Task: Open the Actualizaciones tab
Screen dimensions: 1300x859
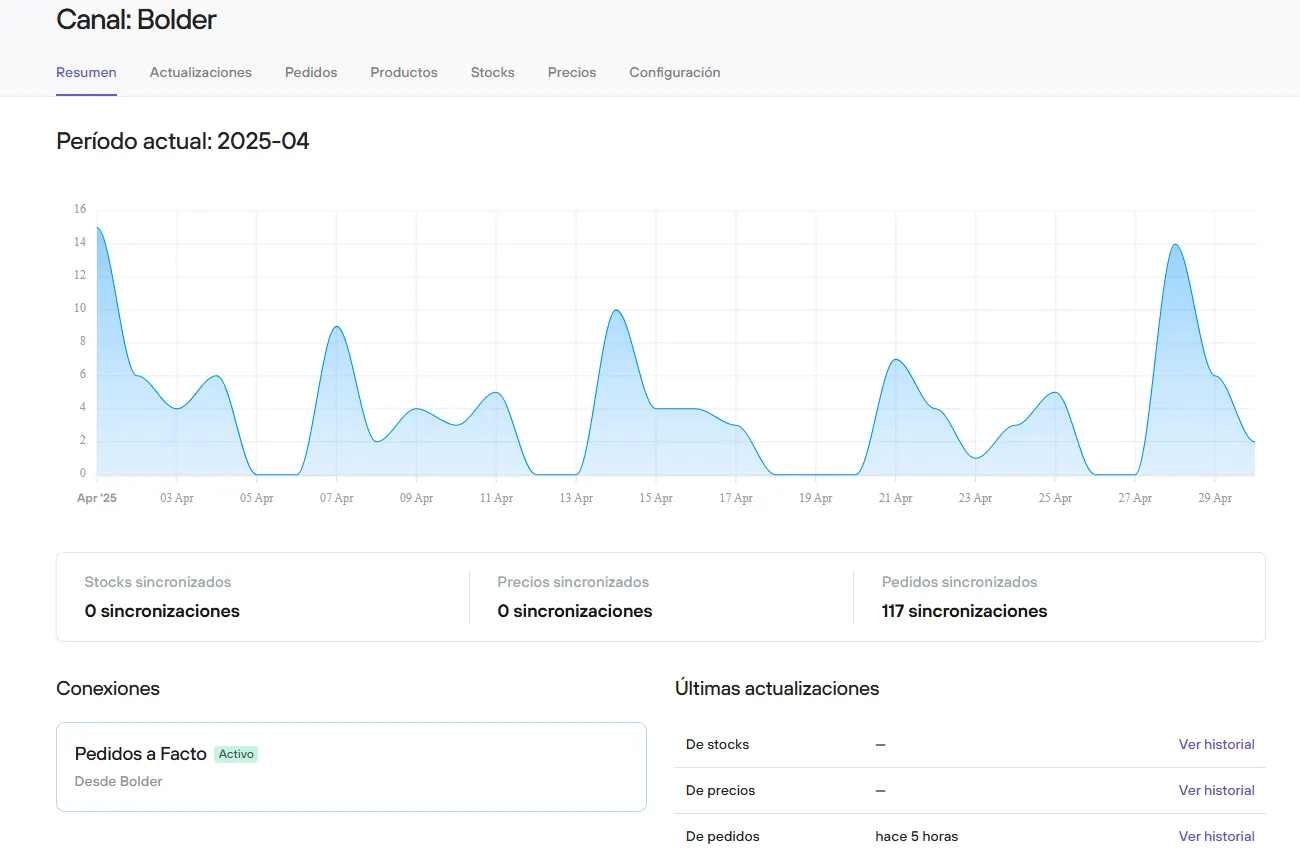Action: point(201,72)
